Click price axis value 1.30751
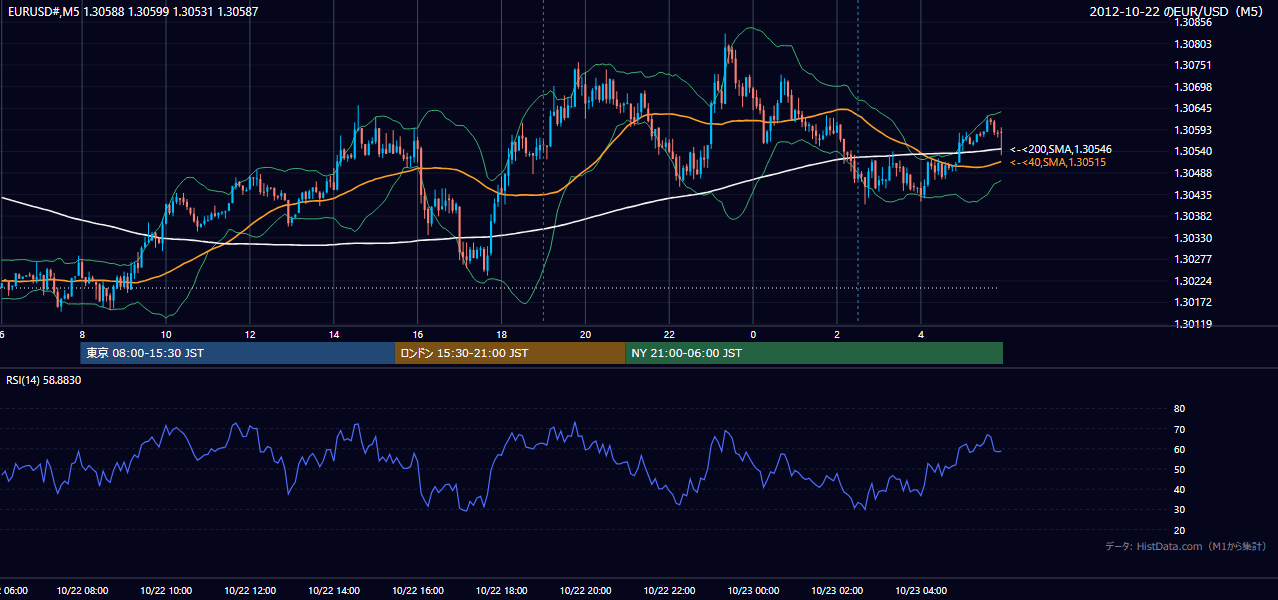Viewport: 1278px width, 600px height. (x=1194, y=65)
